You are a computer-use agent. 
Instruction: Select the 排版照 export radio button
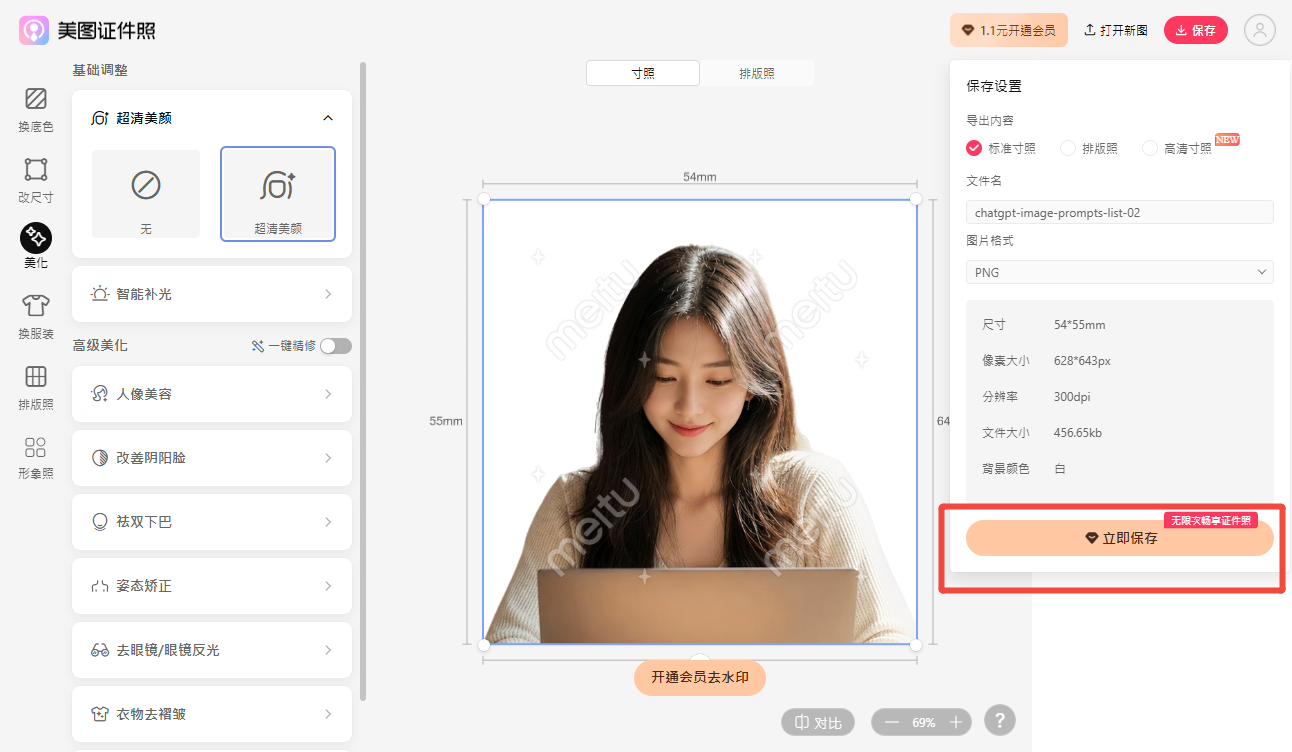(x=1068, y=148)
